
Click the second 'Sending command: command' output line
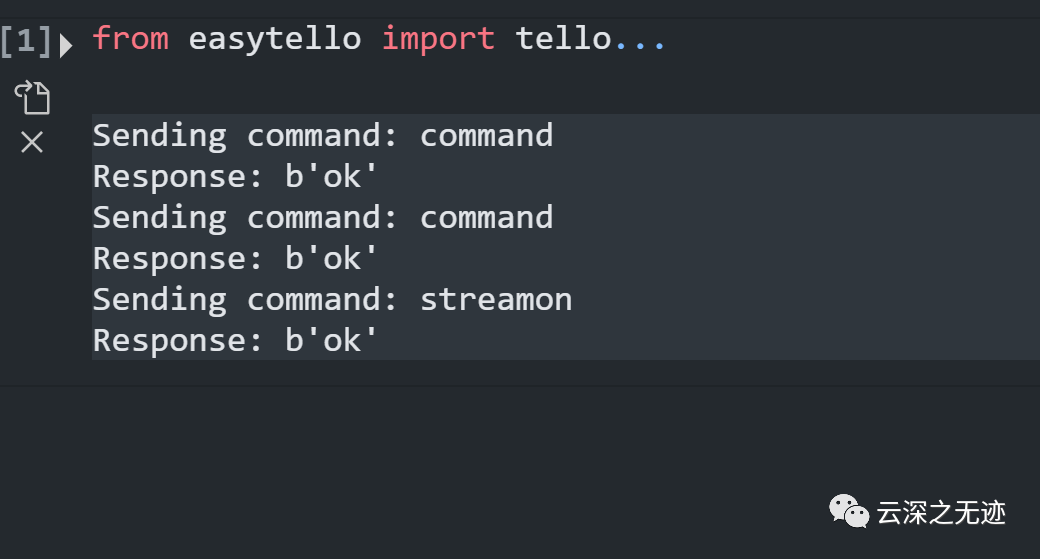click(x=322, y=217)
